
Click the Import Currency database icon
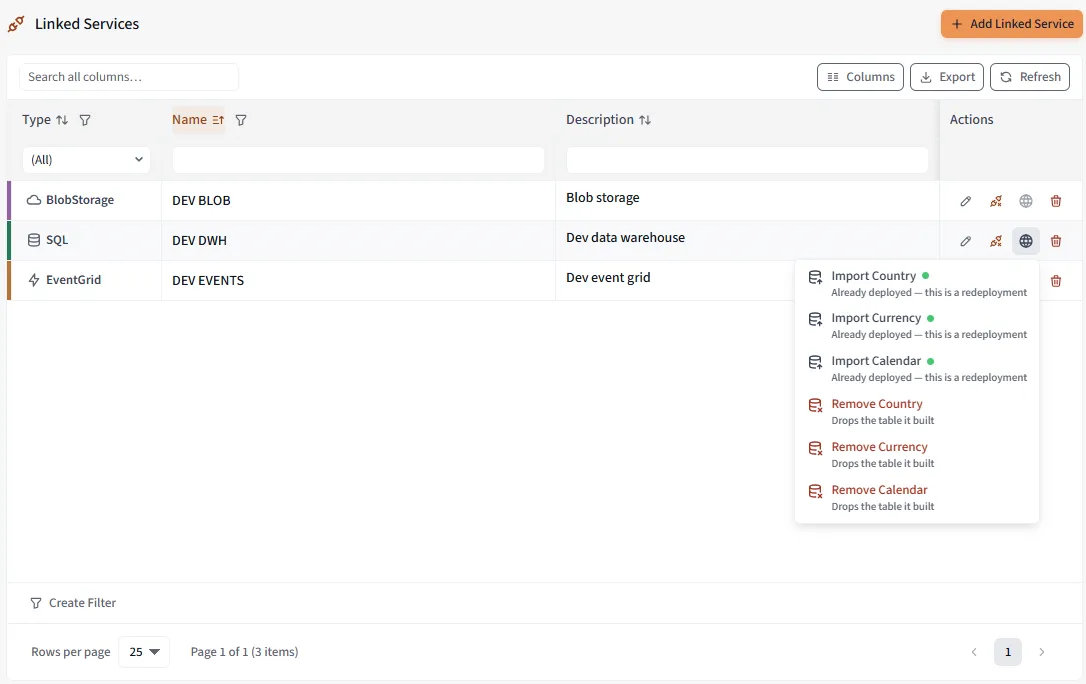click(x=815, y=320)
